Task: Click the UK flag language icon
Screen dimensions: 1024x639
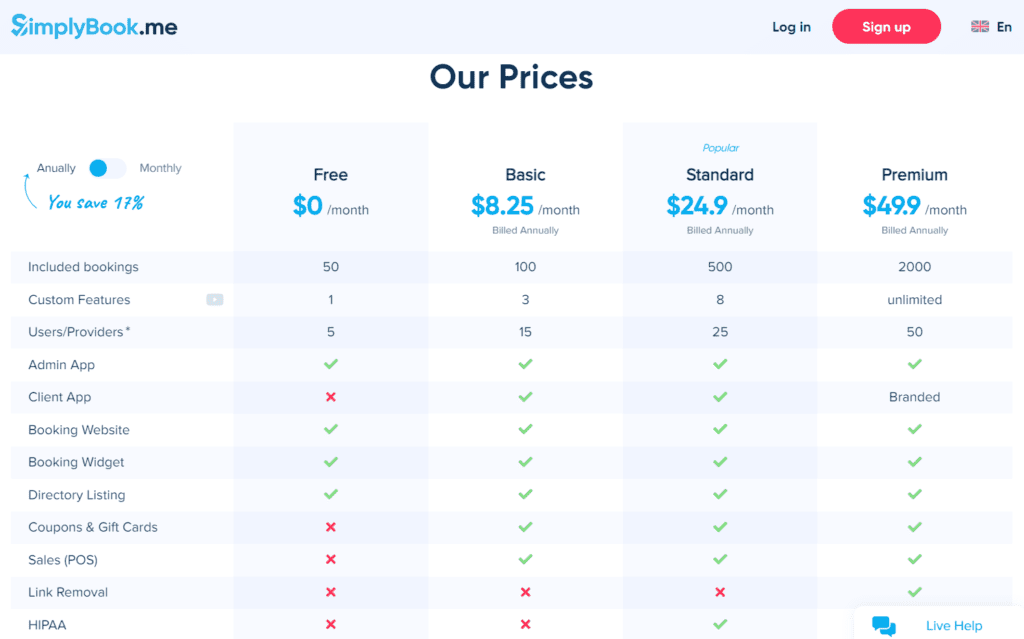Action: pos(980,27)
